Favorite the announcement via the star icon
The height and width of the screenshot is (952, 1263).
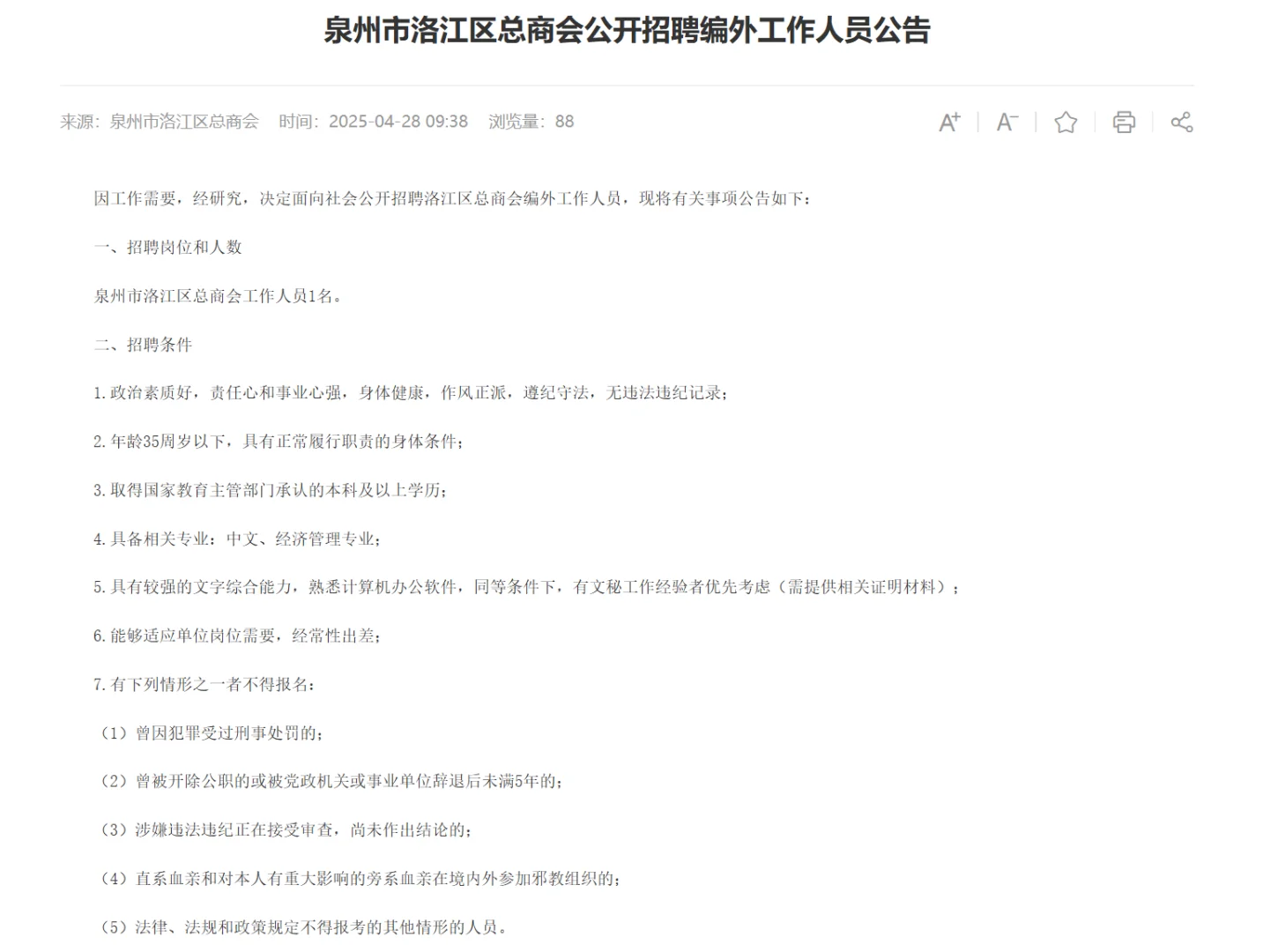point(1066,123)
